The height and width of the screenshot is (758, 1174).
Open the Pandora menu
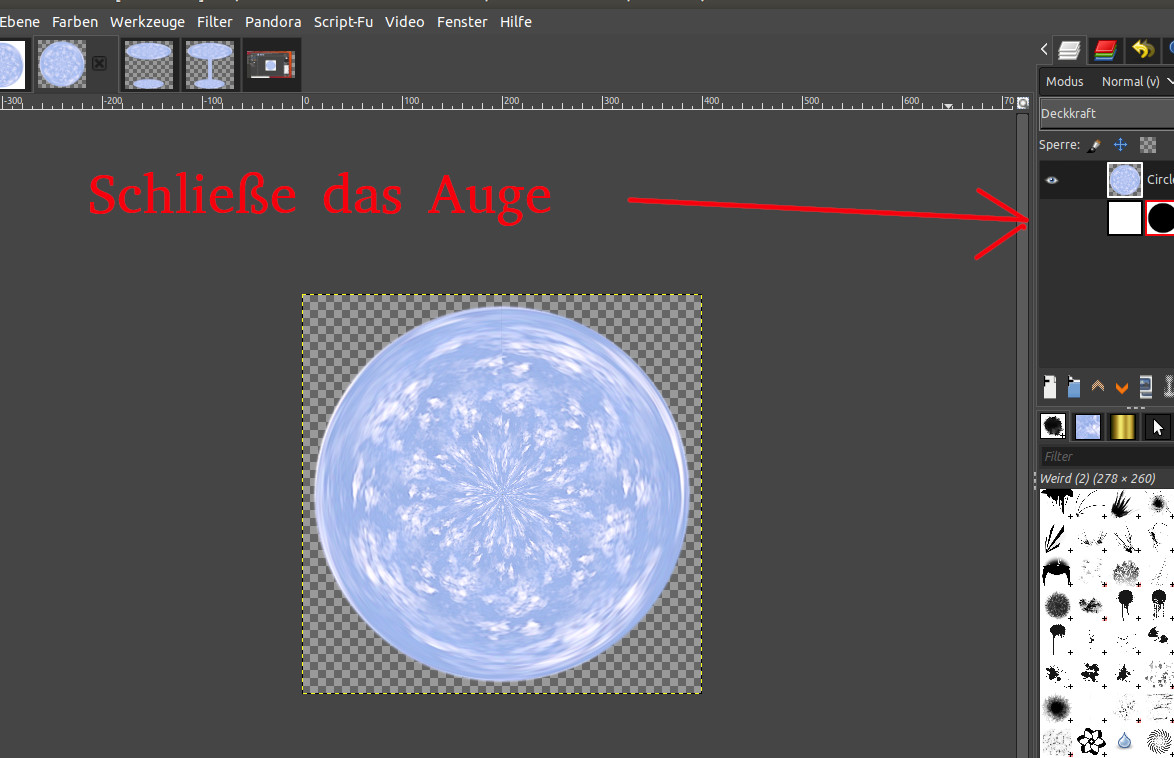coord(273,22)
